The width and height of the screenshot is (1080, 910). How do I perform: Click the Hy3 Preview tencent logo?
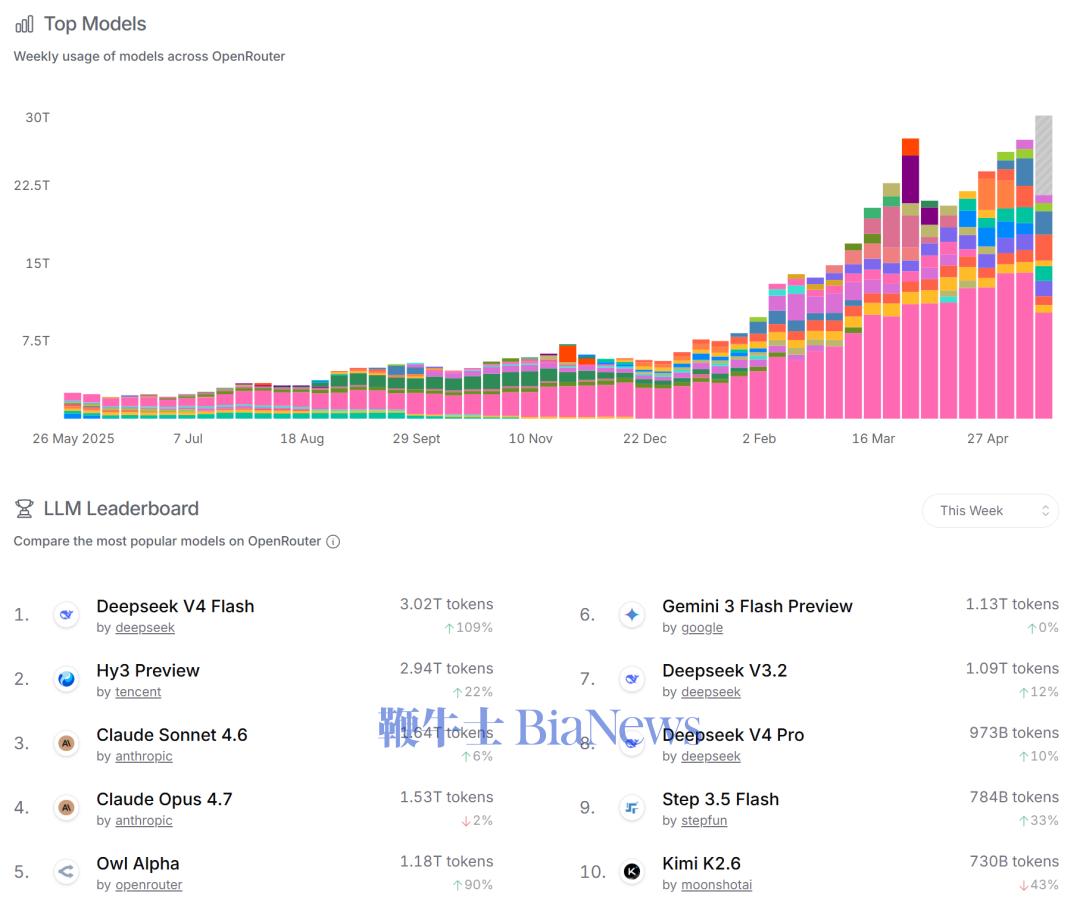pos(66,679)
